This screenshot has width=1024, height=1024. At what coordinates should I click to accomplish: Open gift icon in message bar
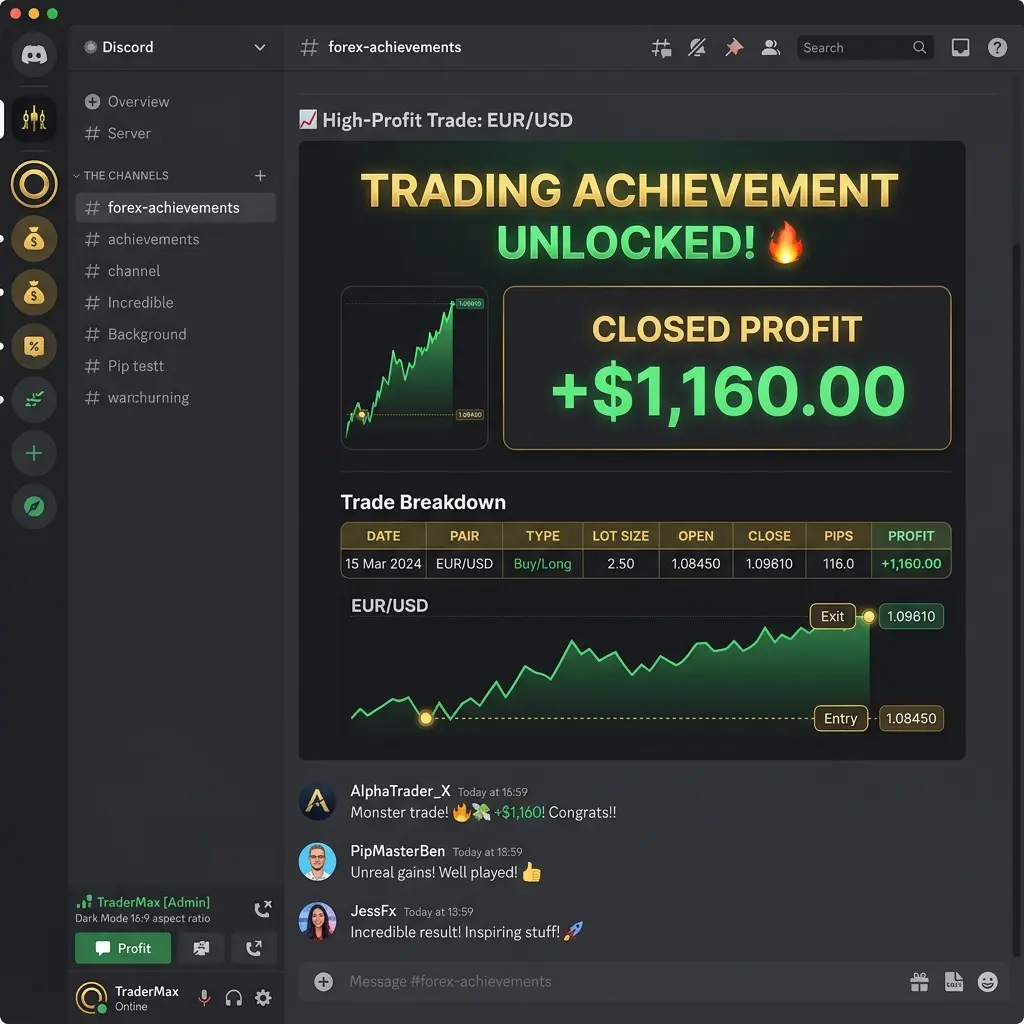[920, 982]
